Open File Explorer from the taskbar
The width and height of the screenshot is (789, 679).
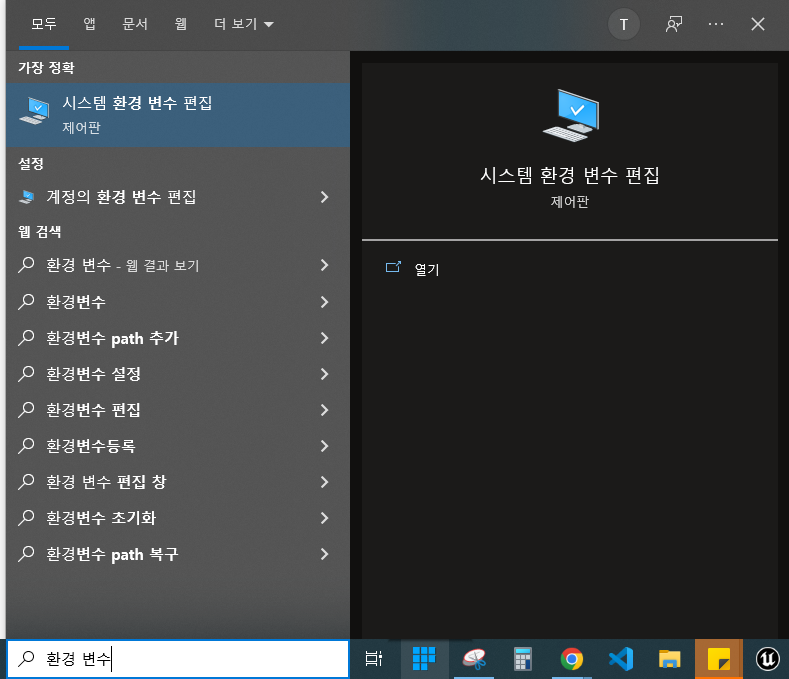670,659
